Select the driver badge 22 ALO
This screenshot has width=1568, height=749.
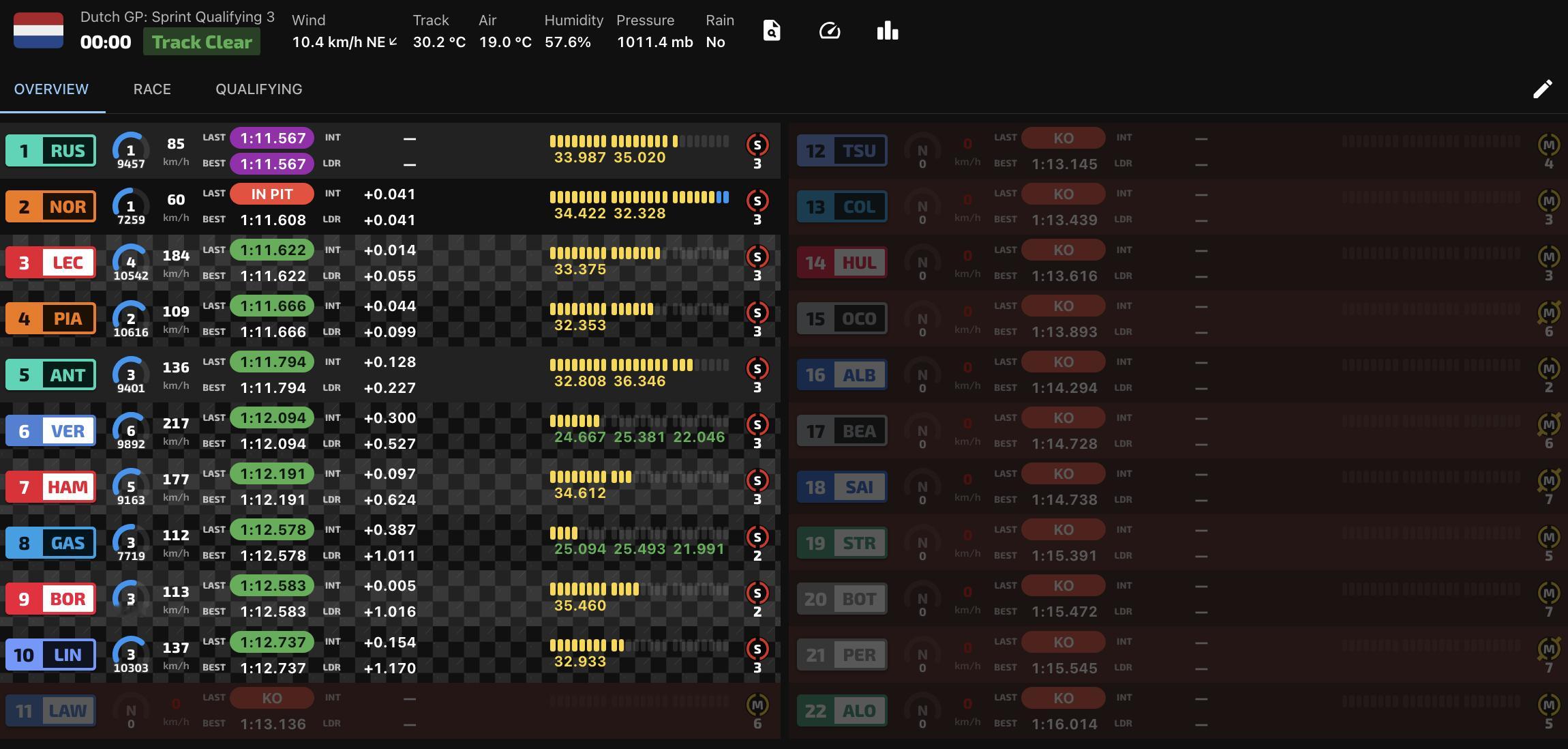(x=842, y=711)
